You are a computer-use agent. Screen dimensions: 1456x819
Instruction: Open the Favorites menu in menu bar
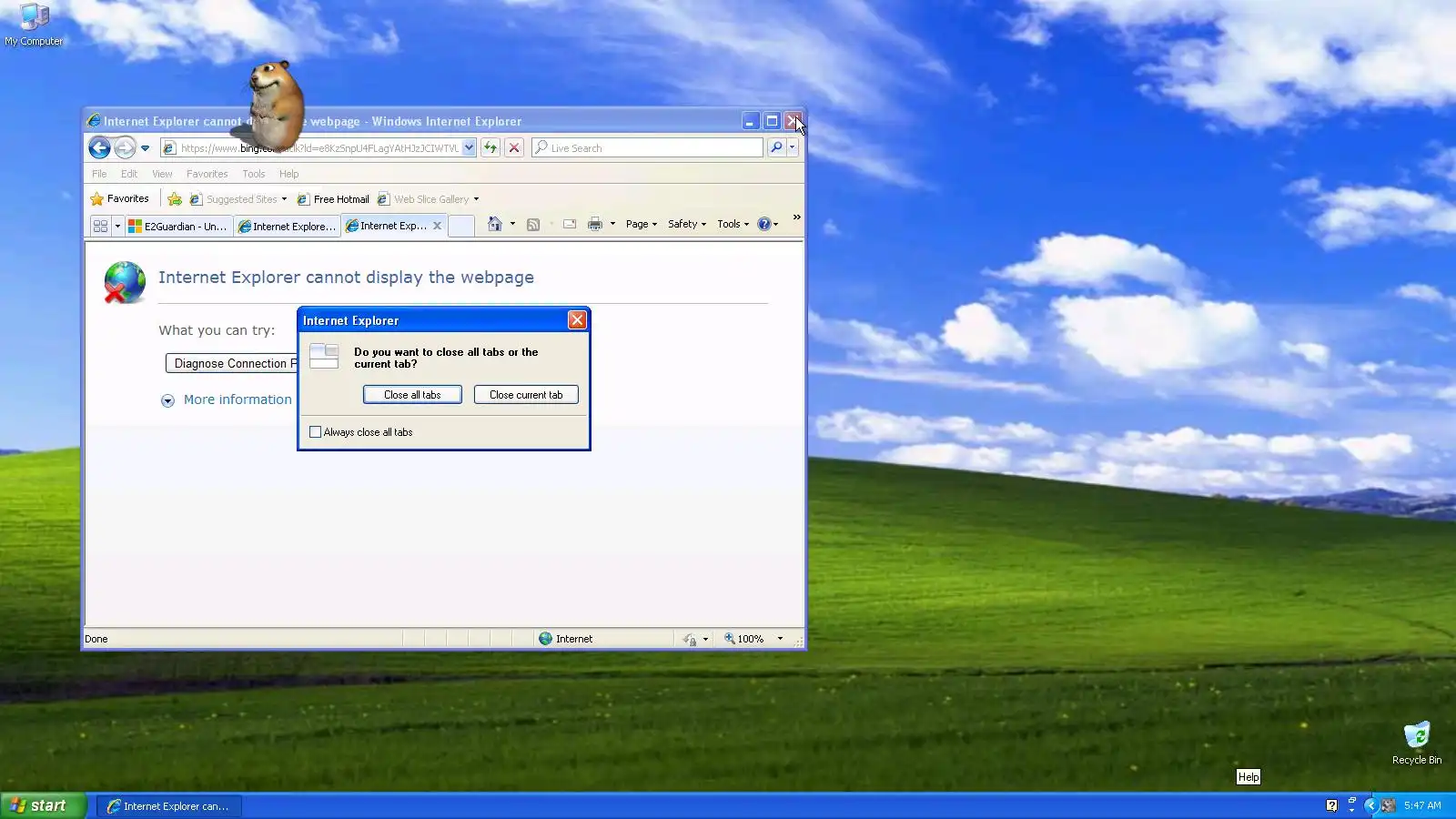207,174
